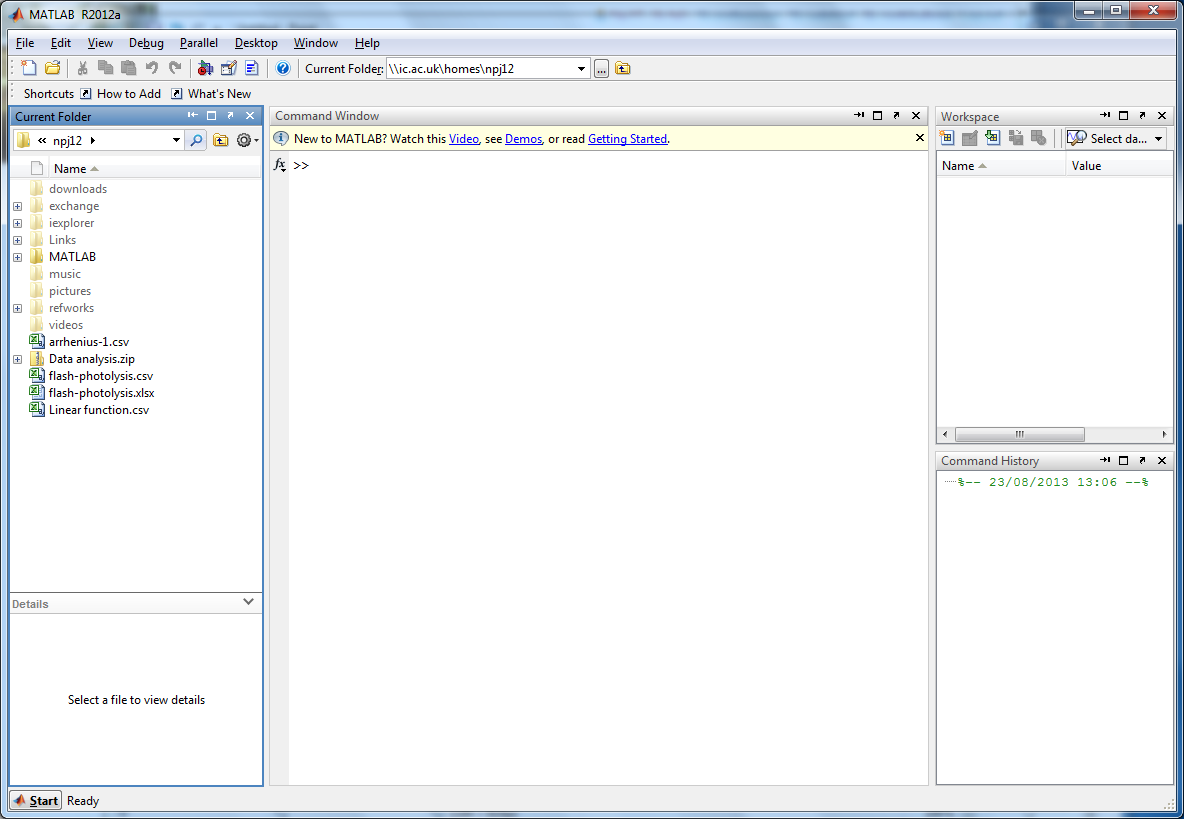The image size is (1184, 819).
Task: Open the Current Folder path dropdown
Action: tap(581, 69)
